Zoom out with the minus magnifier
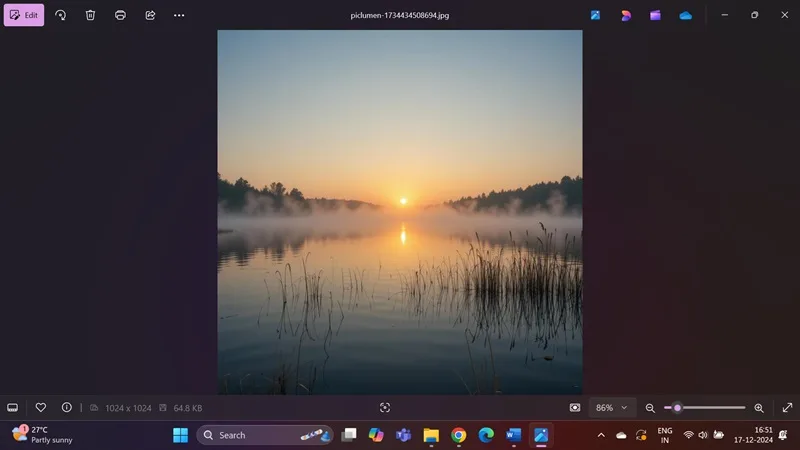 650,408
